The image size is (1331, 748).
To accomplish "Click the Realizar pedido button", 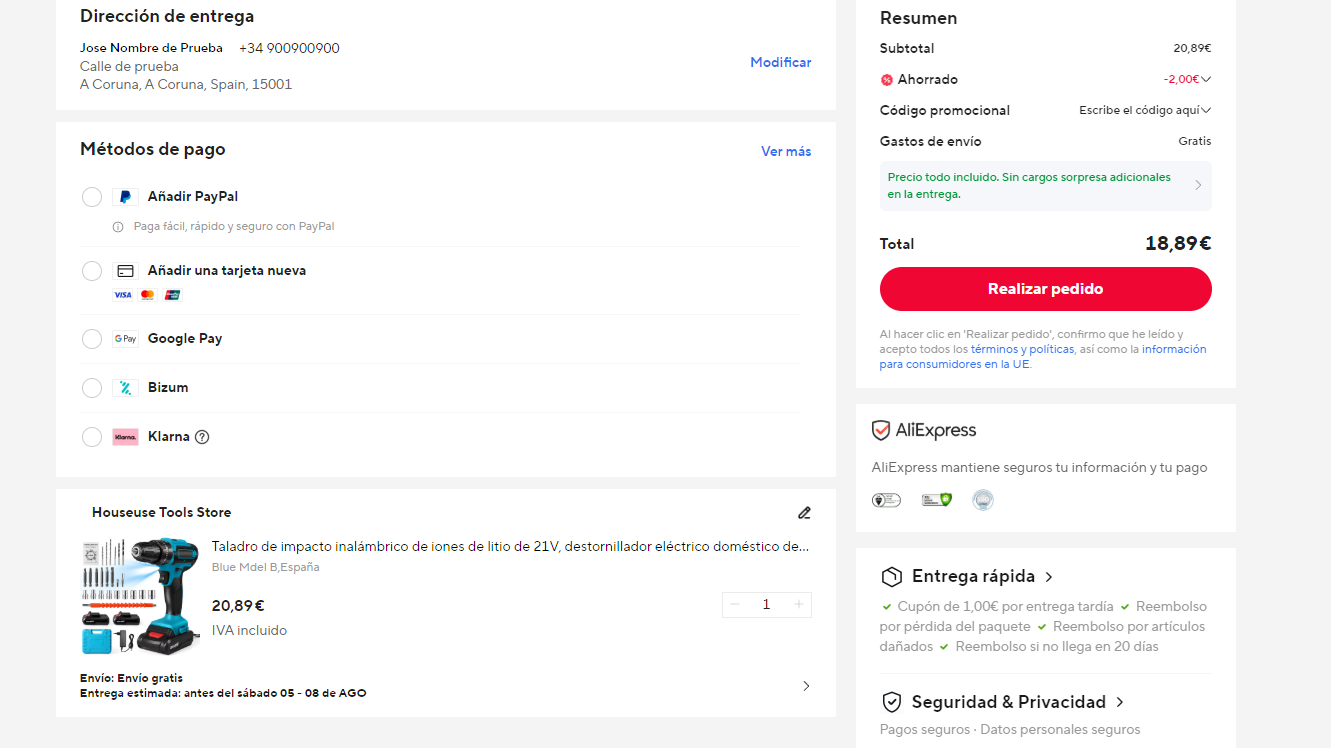I will (x=1046, y=289).
